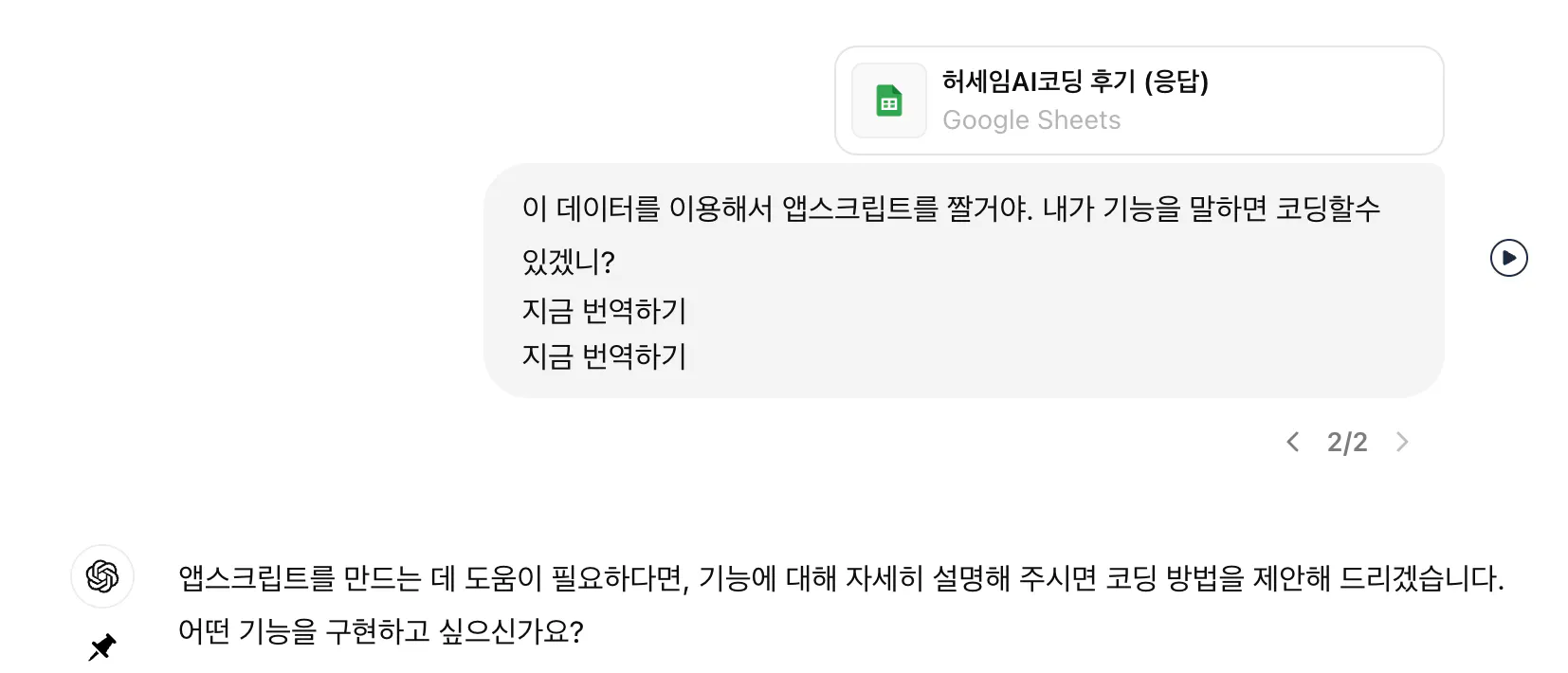The height and width of the screenshot is (673, 1568).
Task: Open the 허세임AI코딩 후기 (응답) file title
Action: pos(1074,82)
